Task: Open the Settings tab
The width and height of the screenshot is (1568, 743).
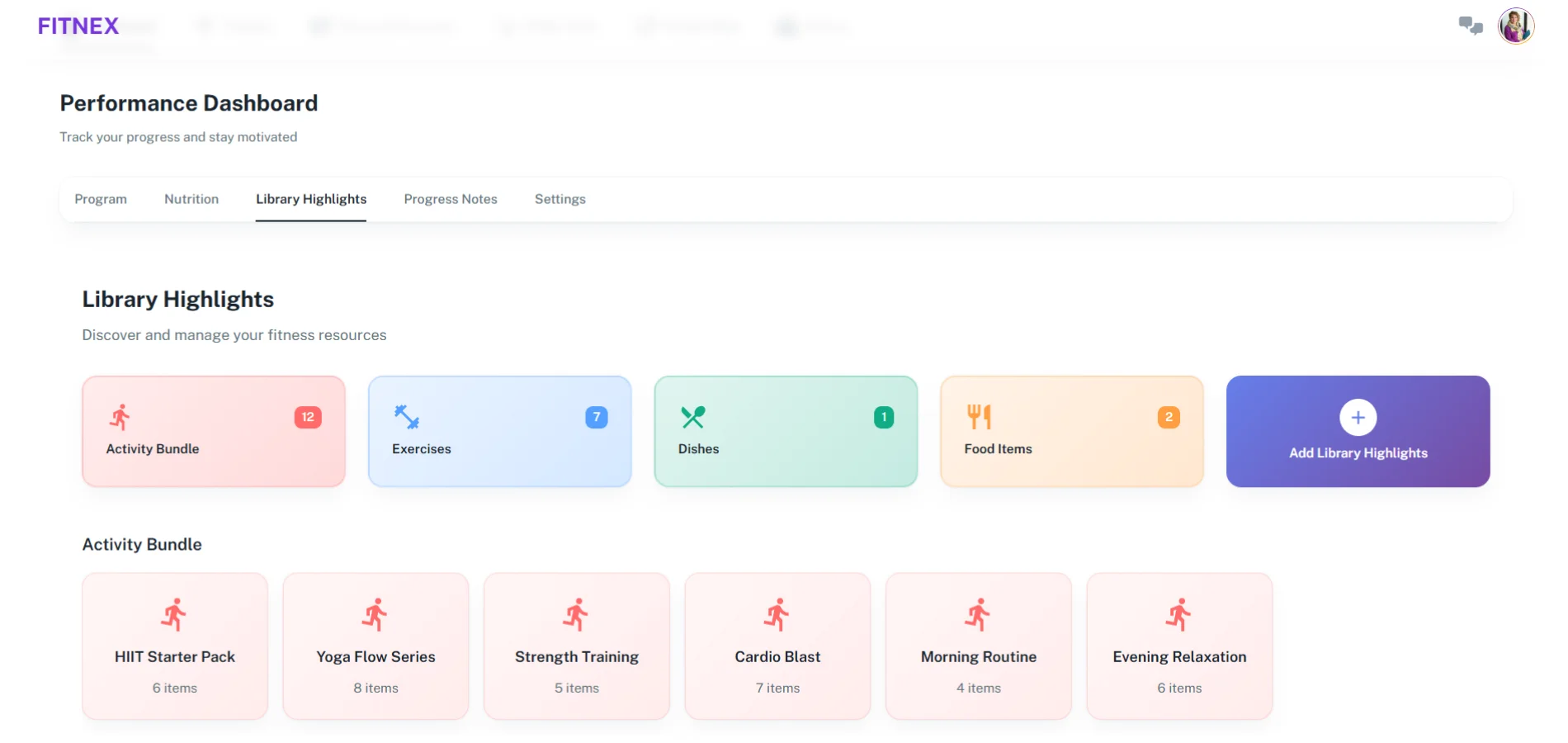Action: click(560, 199)
